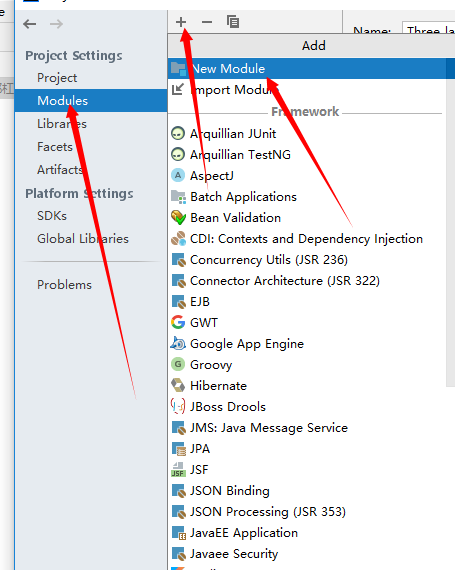
Task: Open Libraries settings section
Action: pos(62,124)
